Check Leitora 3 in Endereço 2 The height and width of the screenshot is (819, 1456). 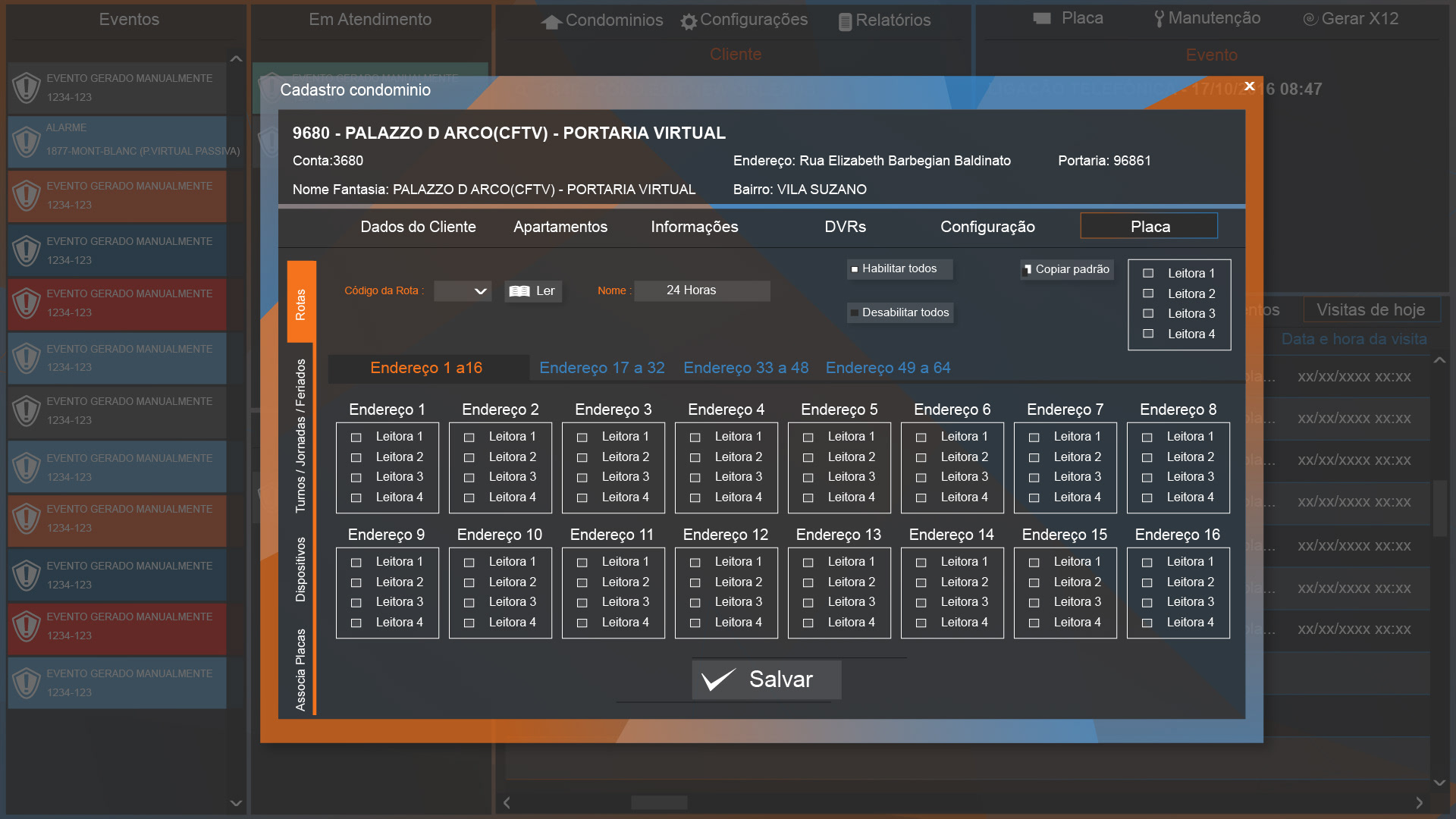click(x=469, y=478)
